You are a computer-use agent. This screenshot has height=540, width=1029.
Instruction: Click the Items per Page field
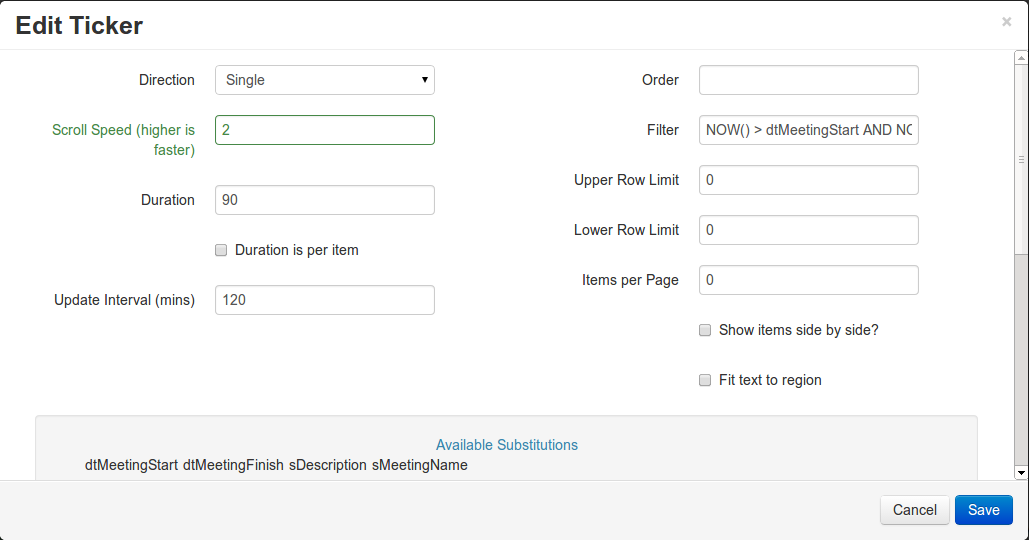click(x=808, y=280)
